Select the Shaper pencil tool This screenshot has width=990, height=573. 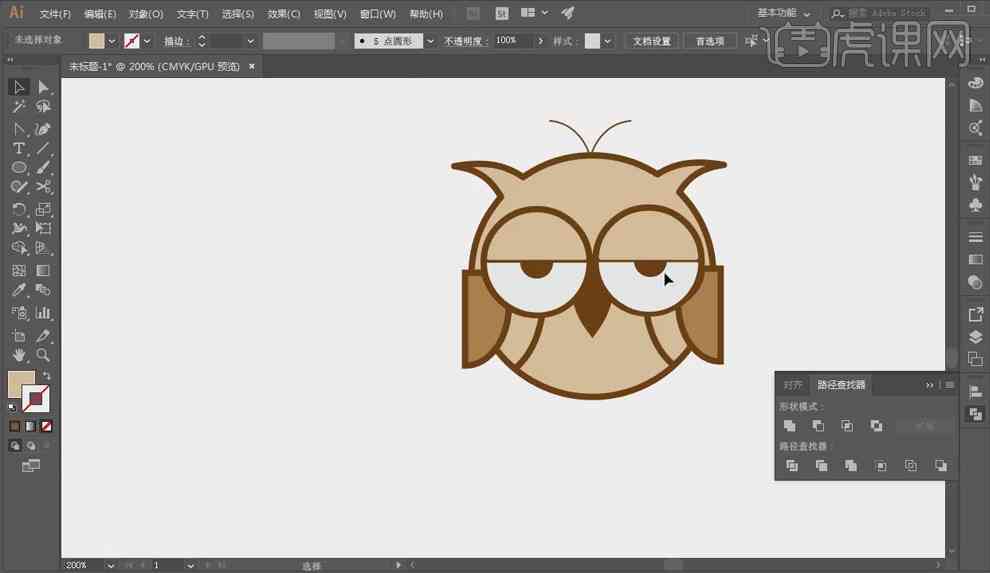pos(19,187)
